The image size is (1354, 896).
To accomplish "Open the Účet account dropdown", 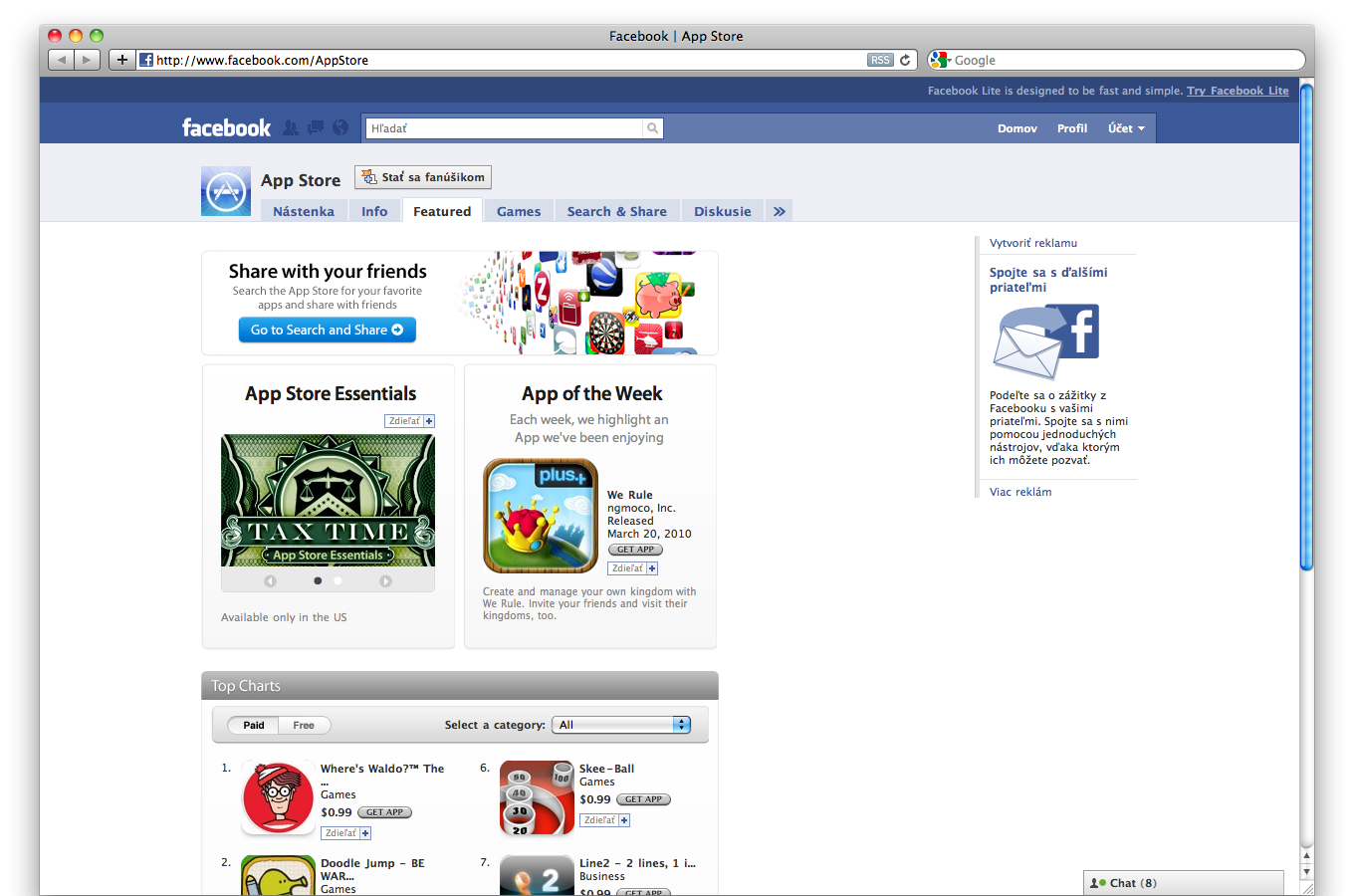I will pyautogui.click(x=1126, y=128).
